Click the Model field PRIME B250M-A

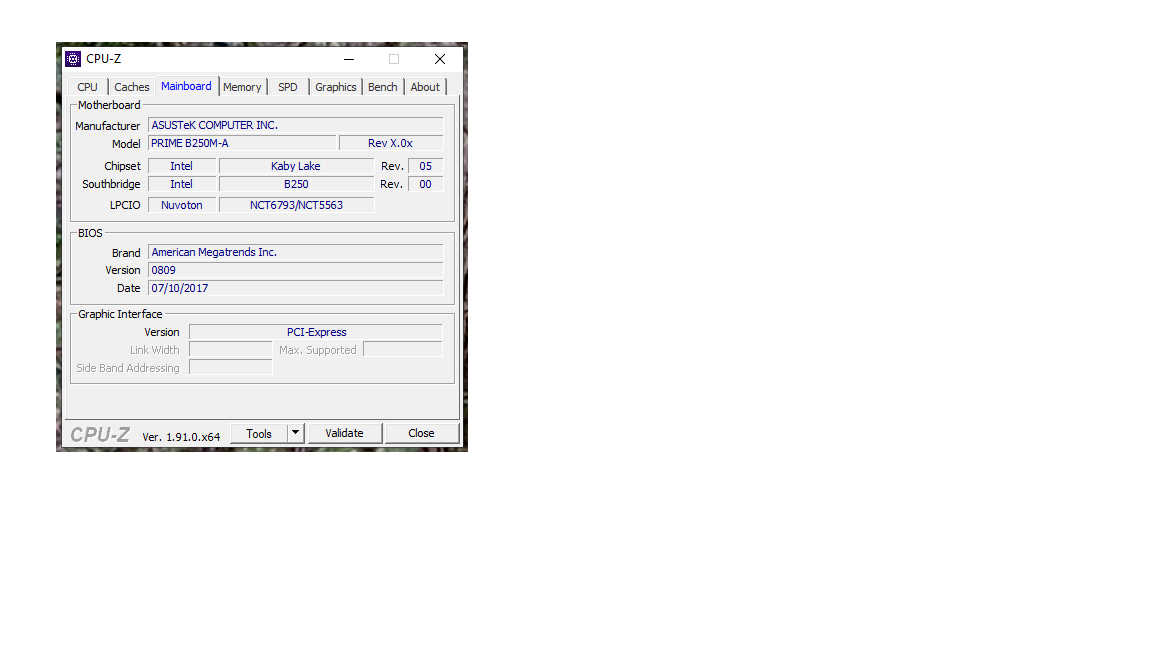click(242, 143)
